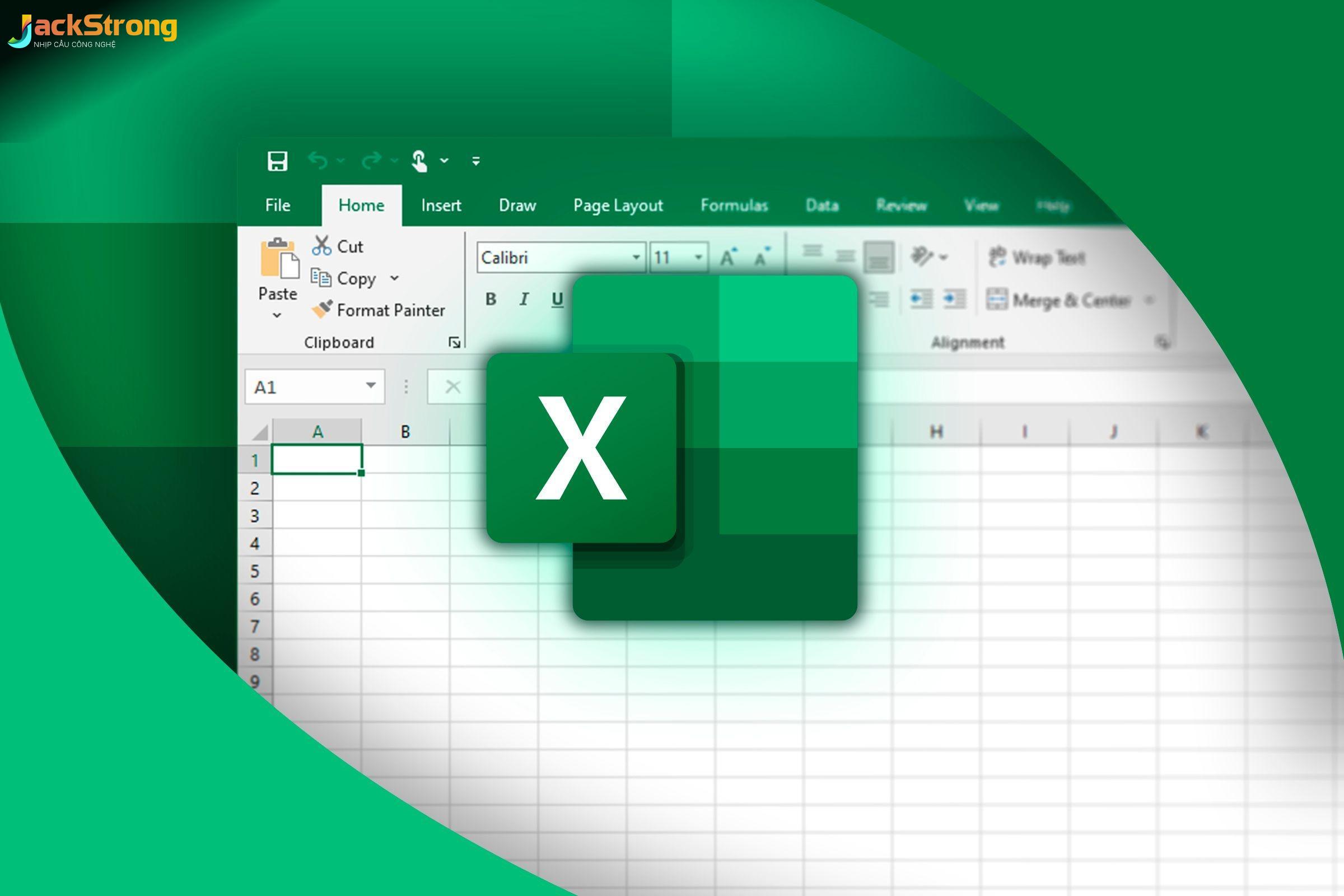This screenshot has height=896, width=1344.
Task: Click Increase Font Size icon
Action: point(728,257)
